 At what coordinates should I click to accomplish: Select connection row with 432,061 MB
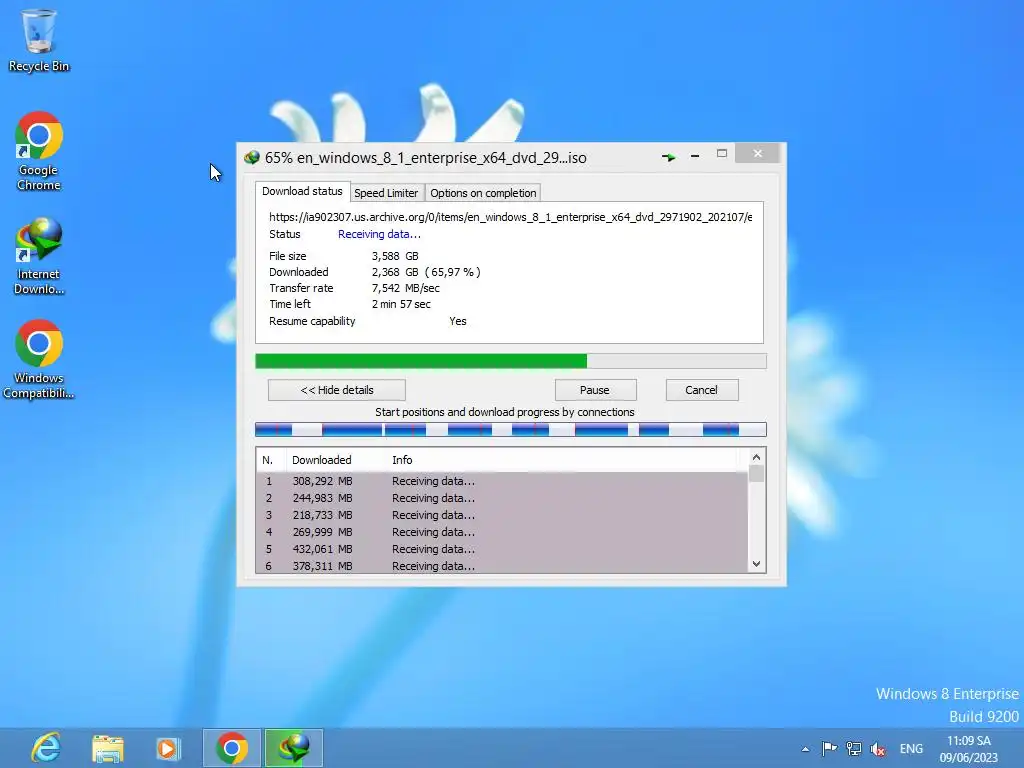(x=502, y=549)
